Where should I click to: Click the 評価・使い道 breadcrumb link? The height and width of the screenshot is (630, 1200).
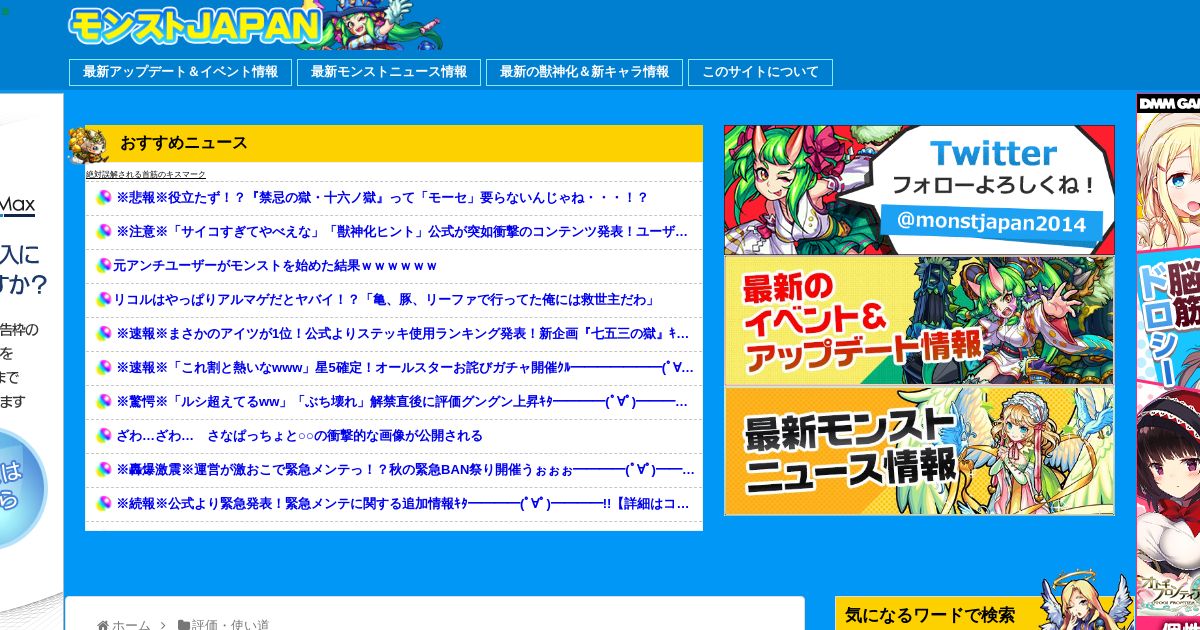click(x=230, y=625)
